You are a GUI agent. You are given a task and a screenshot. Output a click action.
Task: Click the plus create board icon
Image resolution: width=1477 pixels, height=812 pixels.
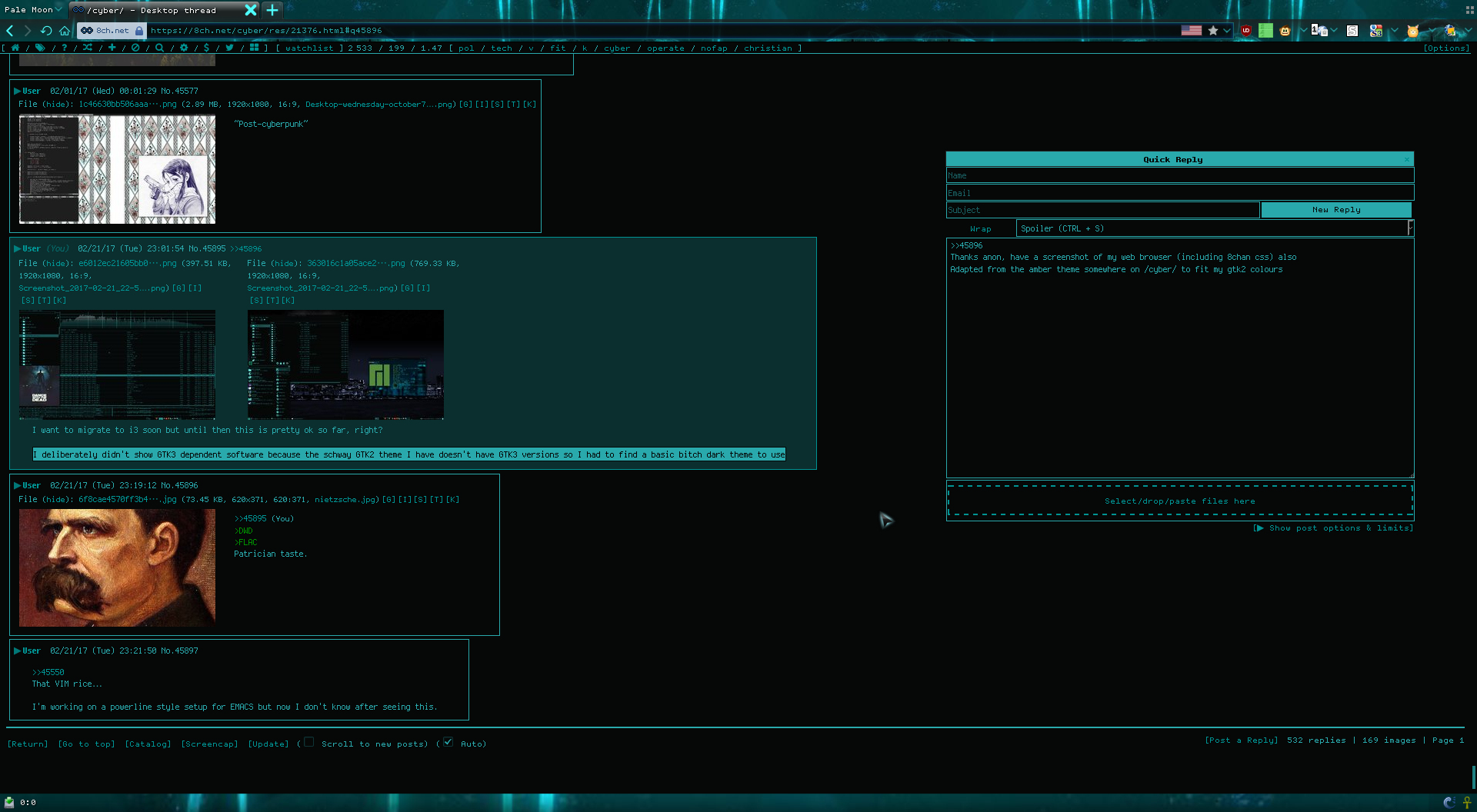click(112, 48)
